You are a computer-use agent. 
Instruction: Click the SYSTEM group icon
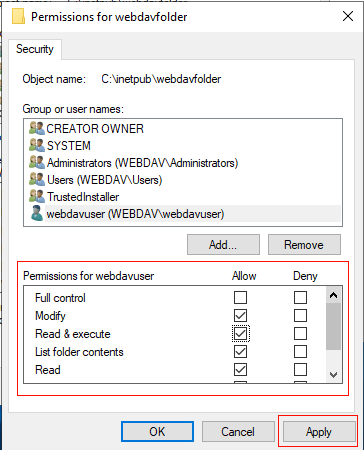(37, 145)
